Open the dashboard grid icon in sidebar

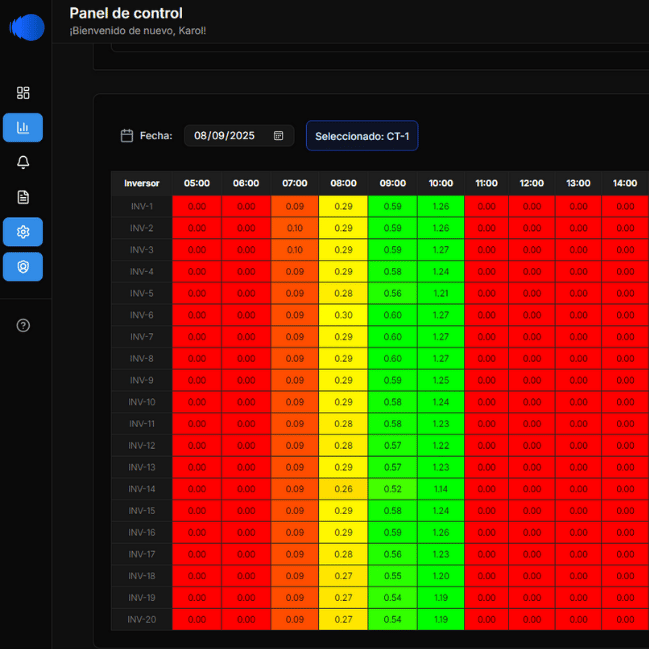23,93
